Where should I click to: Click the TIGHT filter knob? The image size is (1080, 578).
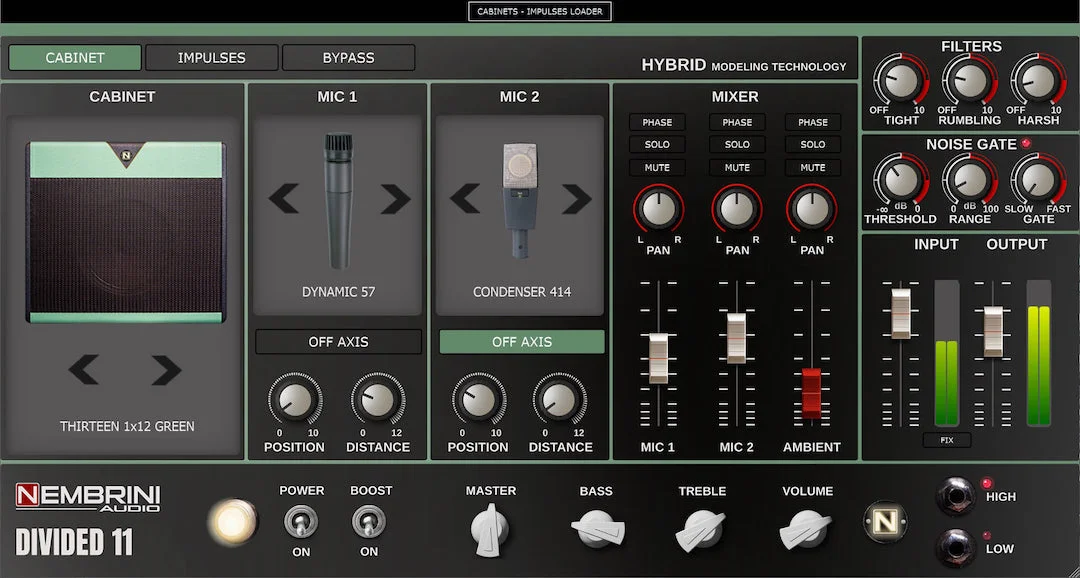click(901, 81)
